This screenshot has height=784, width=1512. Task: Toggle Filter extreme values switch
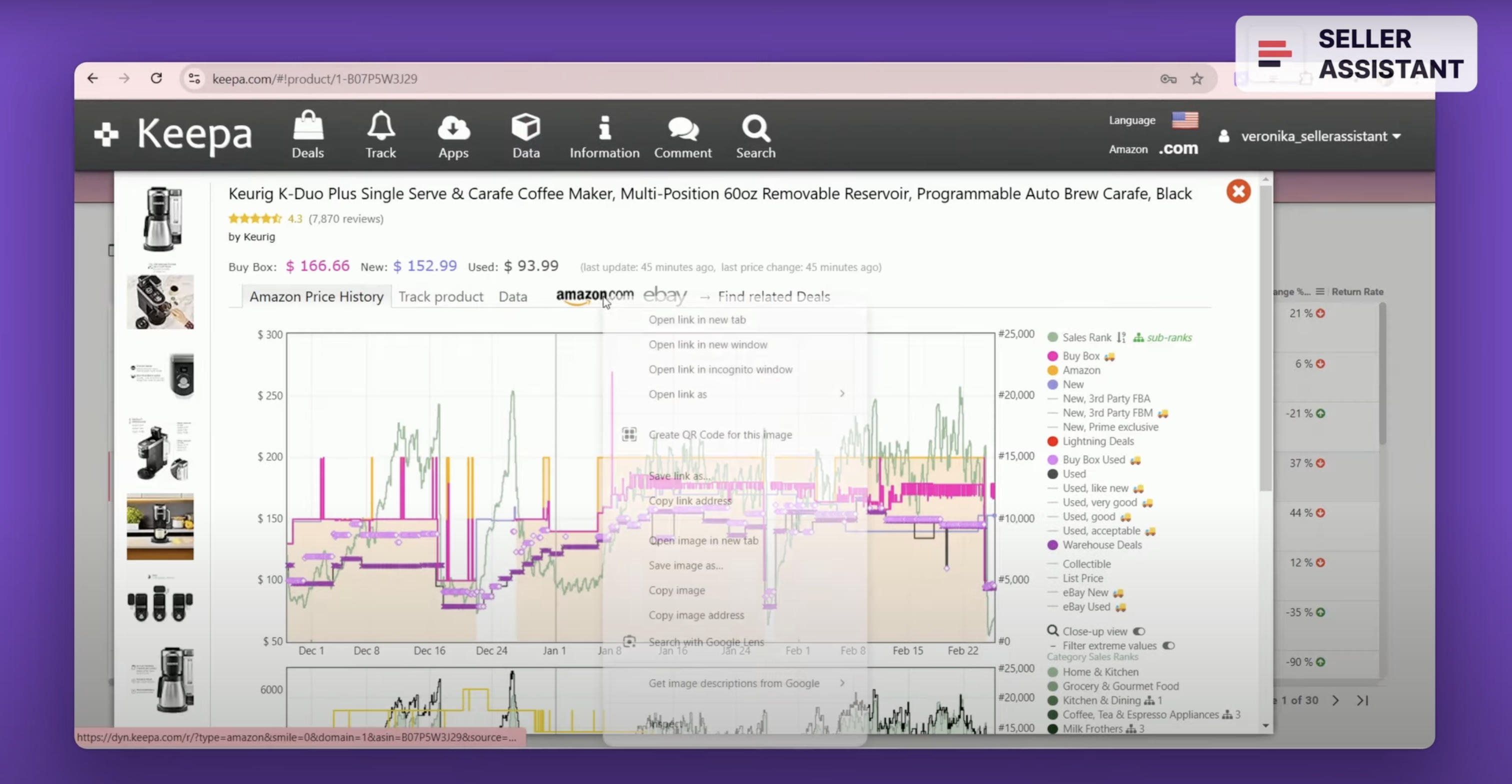[1168, 645]
